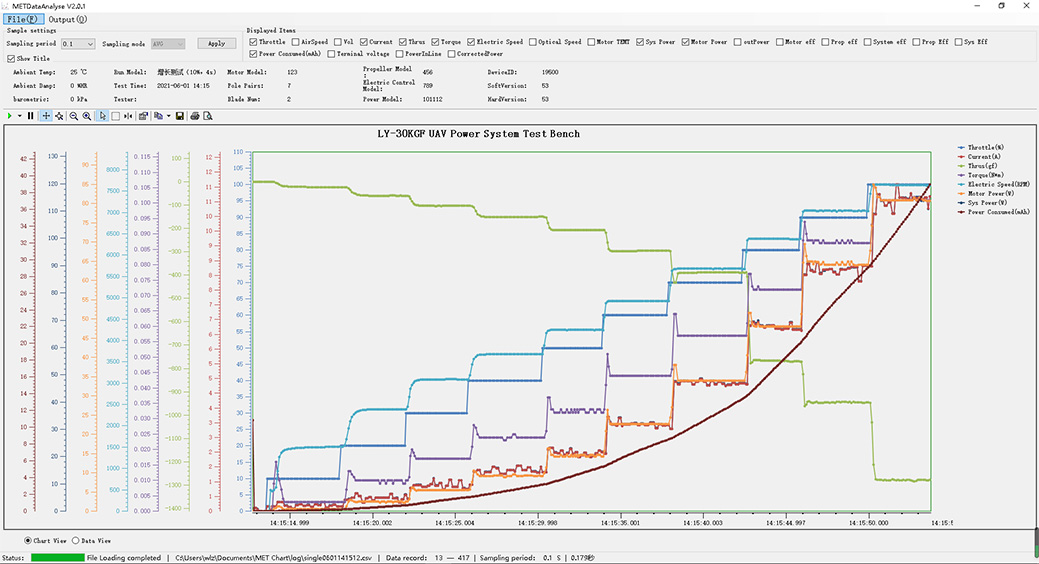This screenshot has width=1039, height=564.
Task: Click the zoom in magnifier icon
Action: 87,116
